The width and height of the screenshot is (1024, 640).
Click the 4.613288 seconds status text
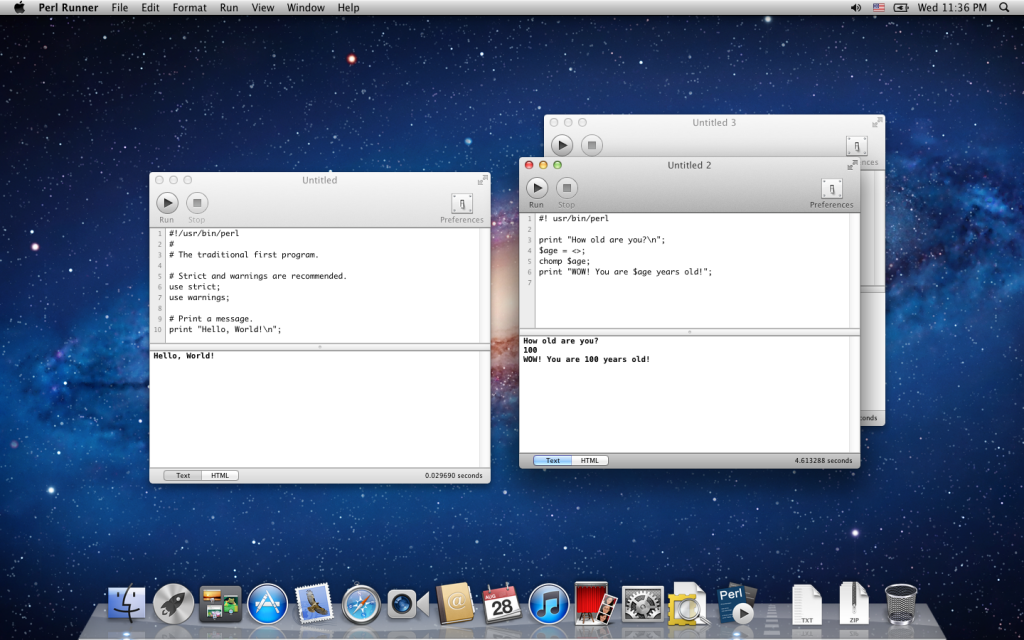pos(824,460)
